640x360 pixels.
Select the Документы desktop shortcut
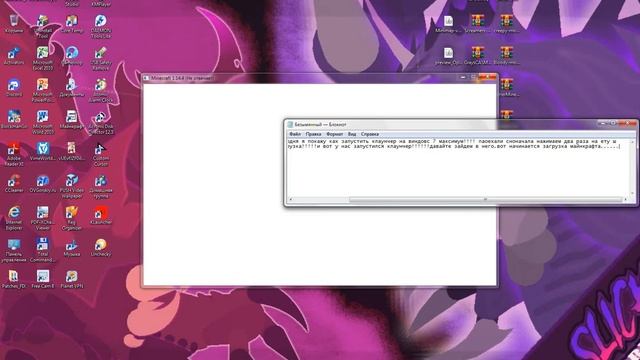tap(71, 88)
